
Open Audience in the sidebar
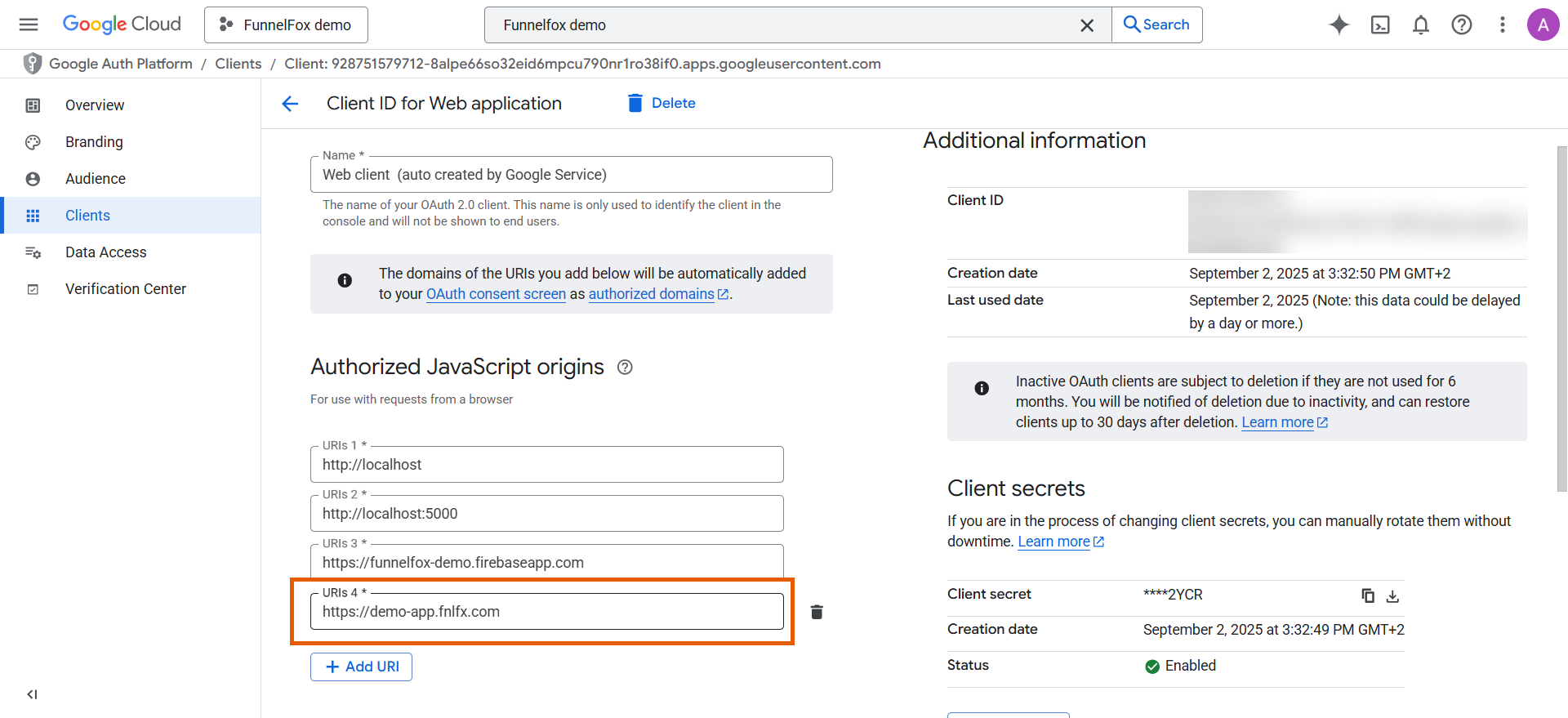[x=131, y=178]
